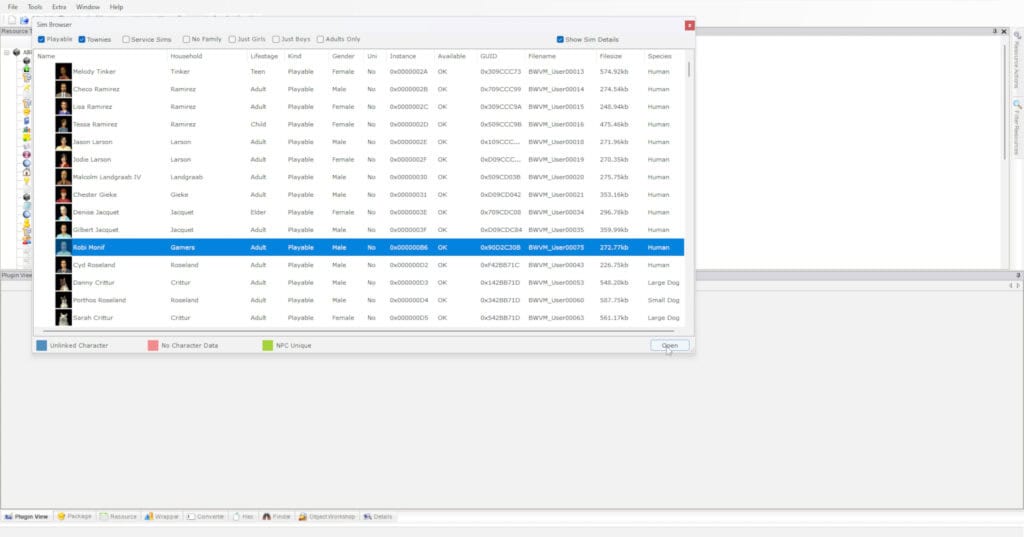The height and width of the screenshot is (537, 1024).
Task: Click the pink No Character Data swatch
Action: [x=152, y=345]
